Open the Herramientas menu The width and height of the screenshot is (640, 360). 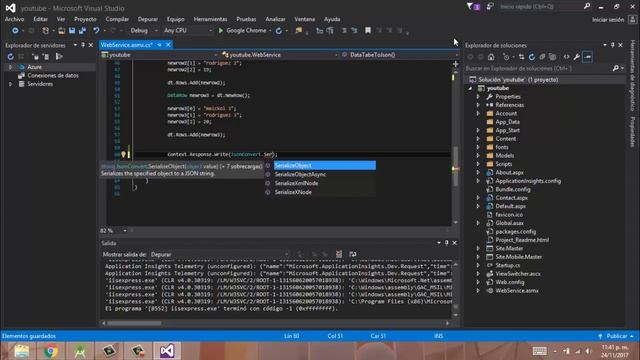[x=210, y=19]
